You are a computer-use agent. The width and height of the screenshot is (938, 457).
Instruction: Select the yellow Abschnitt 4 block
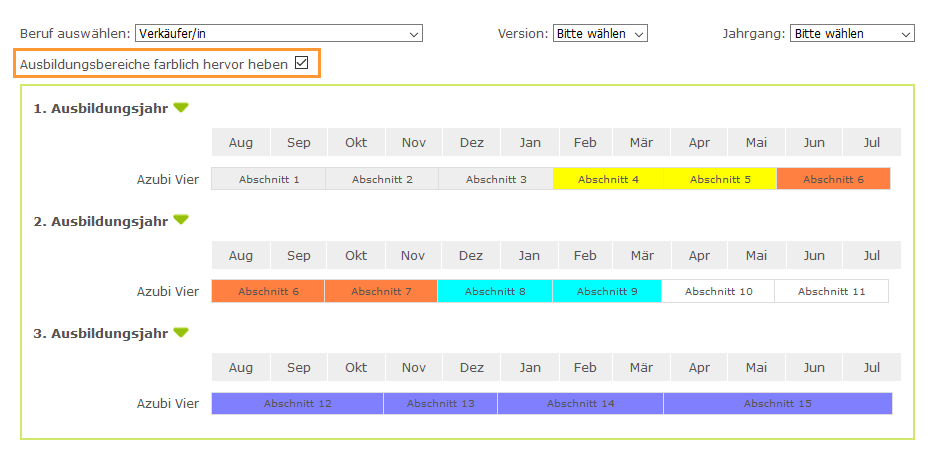pyautogui.click(x=608, y=180)
